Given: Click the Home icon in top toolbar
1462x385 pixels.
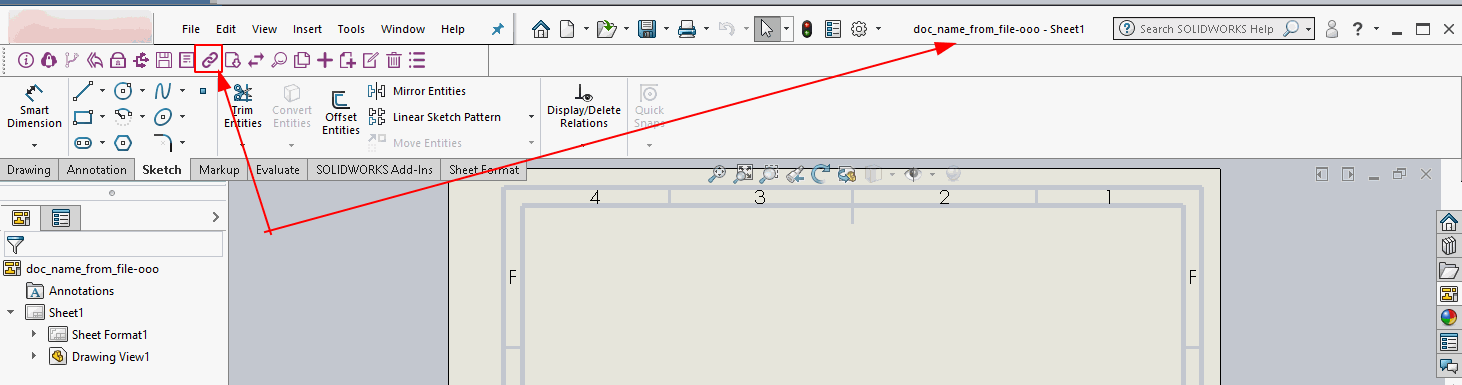Looking at the screenshot, I should tap(541, 29).
